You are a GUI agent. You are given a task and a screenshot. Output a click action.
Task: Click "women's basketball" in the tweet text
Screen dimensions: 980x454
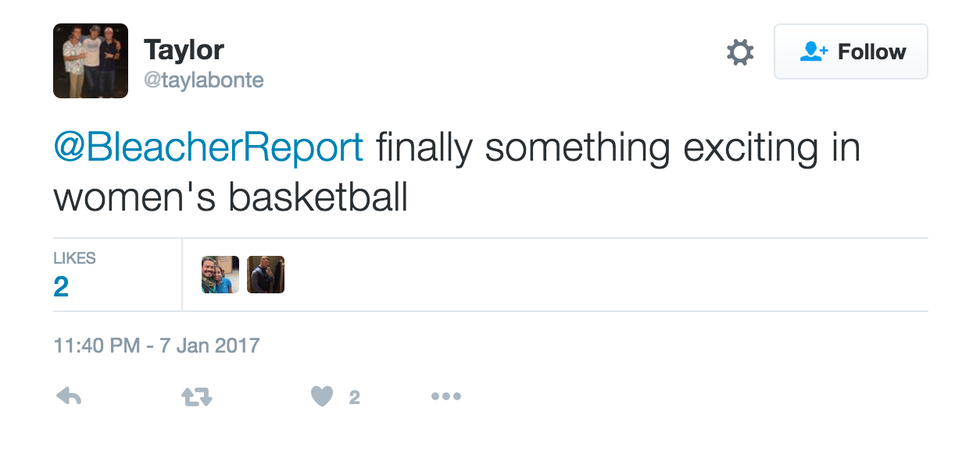coord(230,197)
